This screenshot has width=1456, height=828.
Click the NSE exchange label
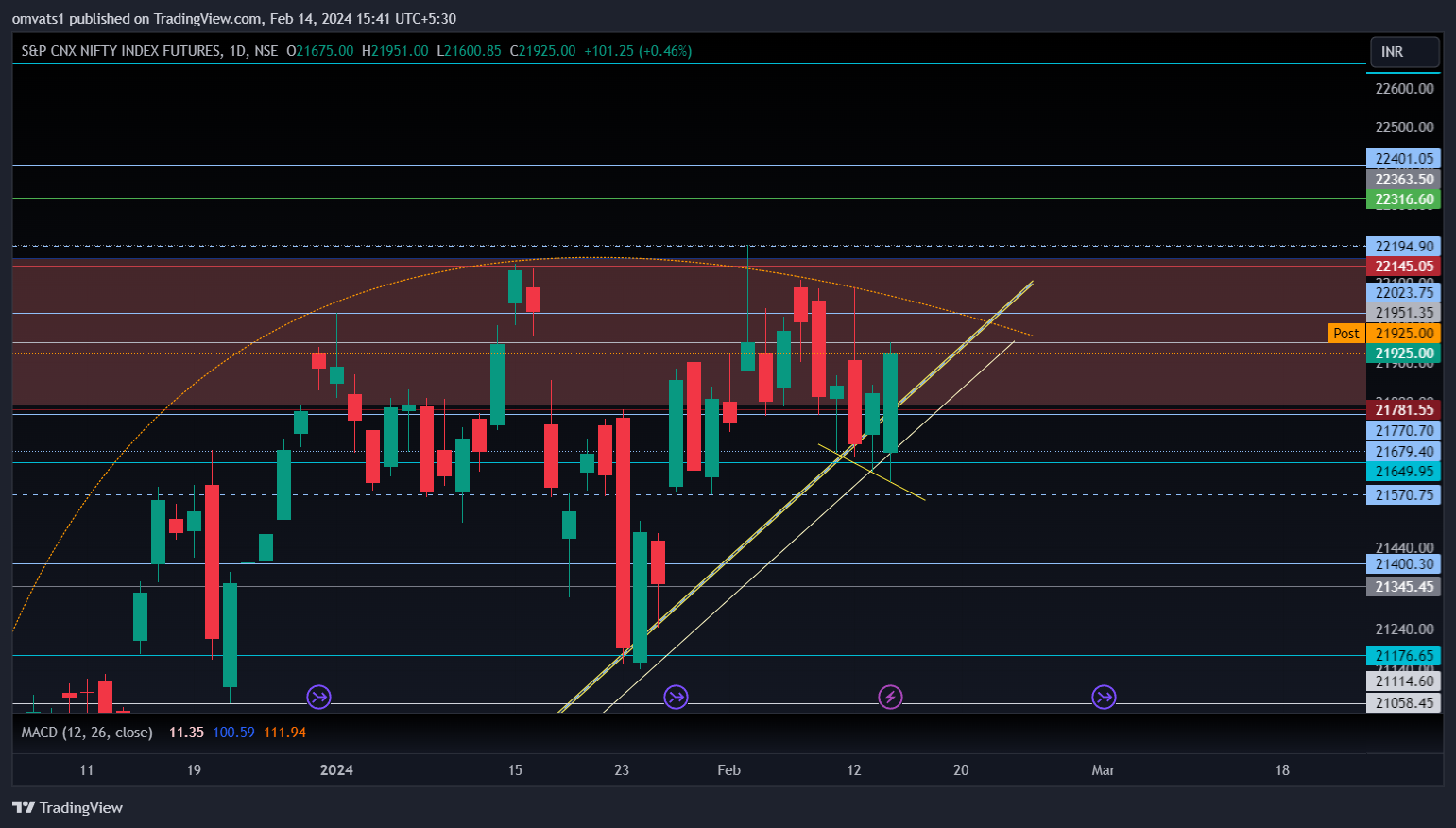click(x=266, y=51)
